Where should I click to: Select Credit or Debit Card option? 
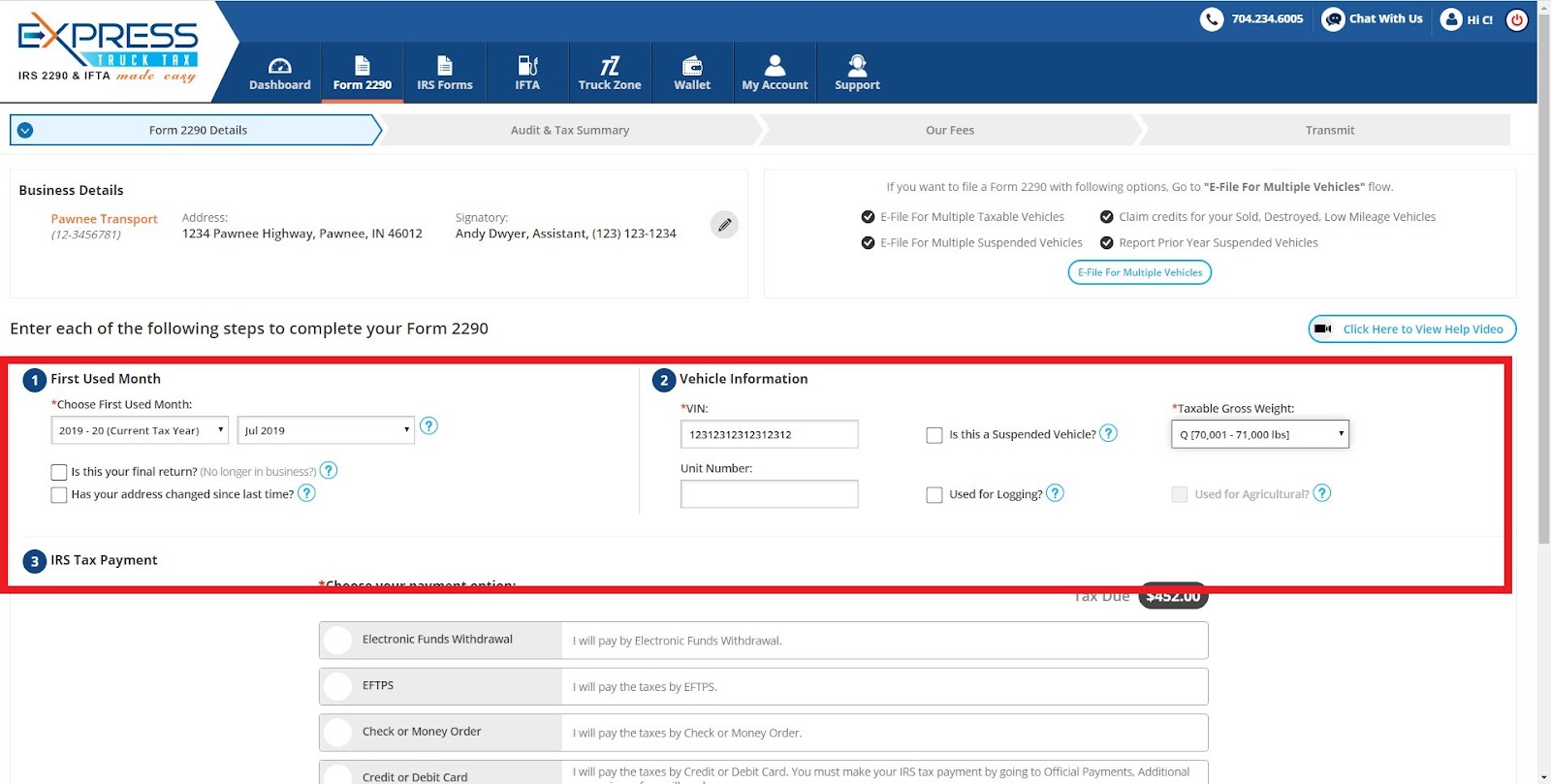[338, 774]
